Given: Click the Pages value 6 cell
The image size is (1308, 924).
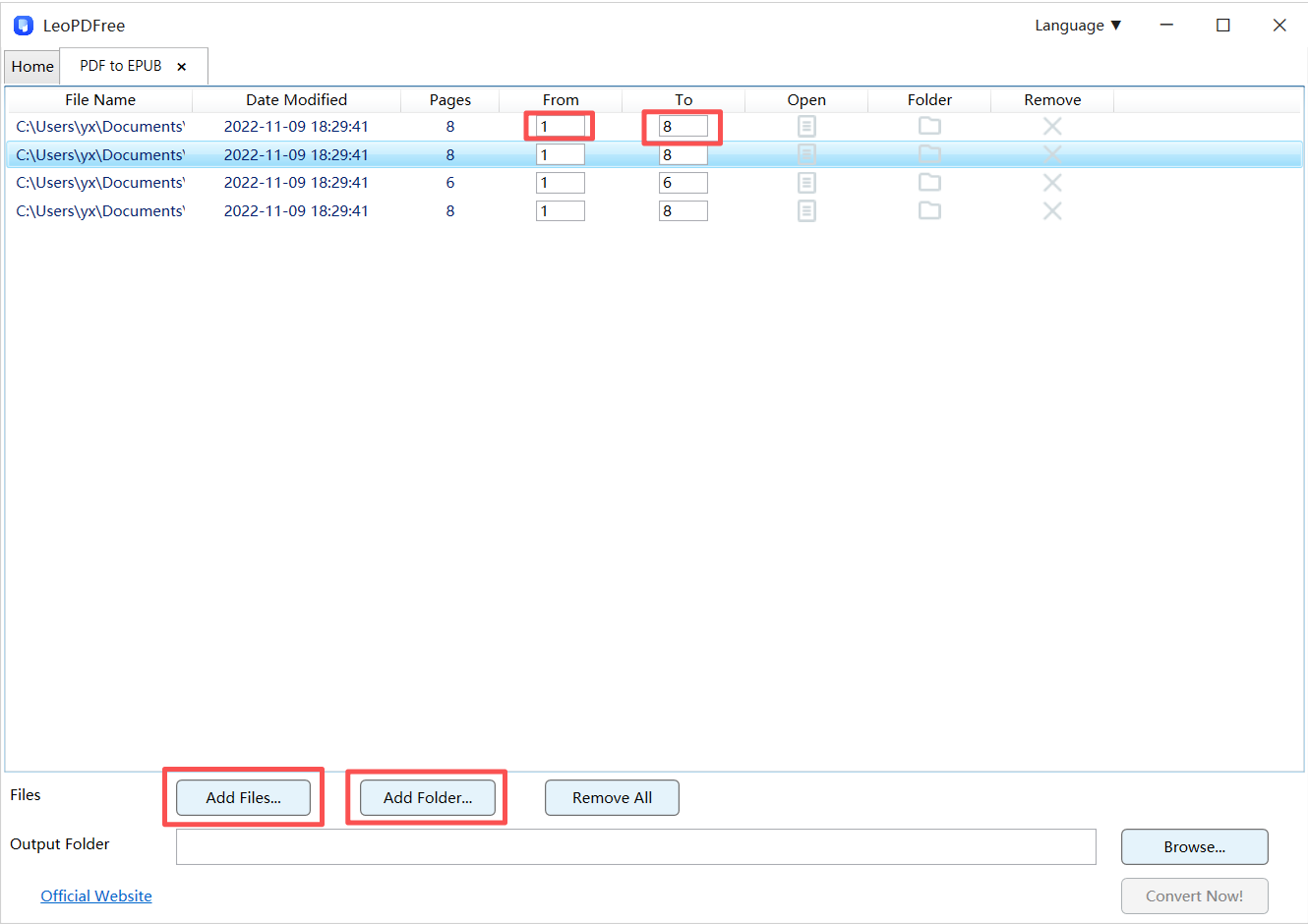Looking at the screenshot, I should (450, 183).
